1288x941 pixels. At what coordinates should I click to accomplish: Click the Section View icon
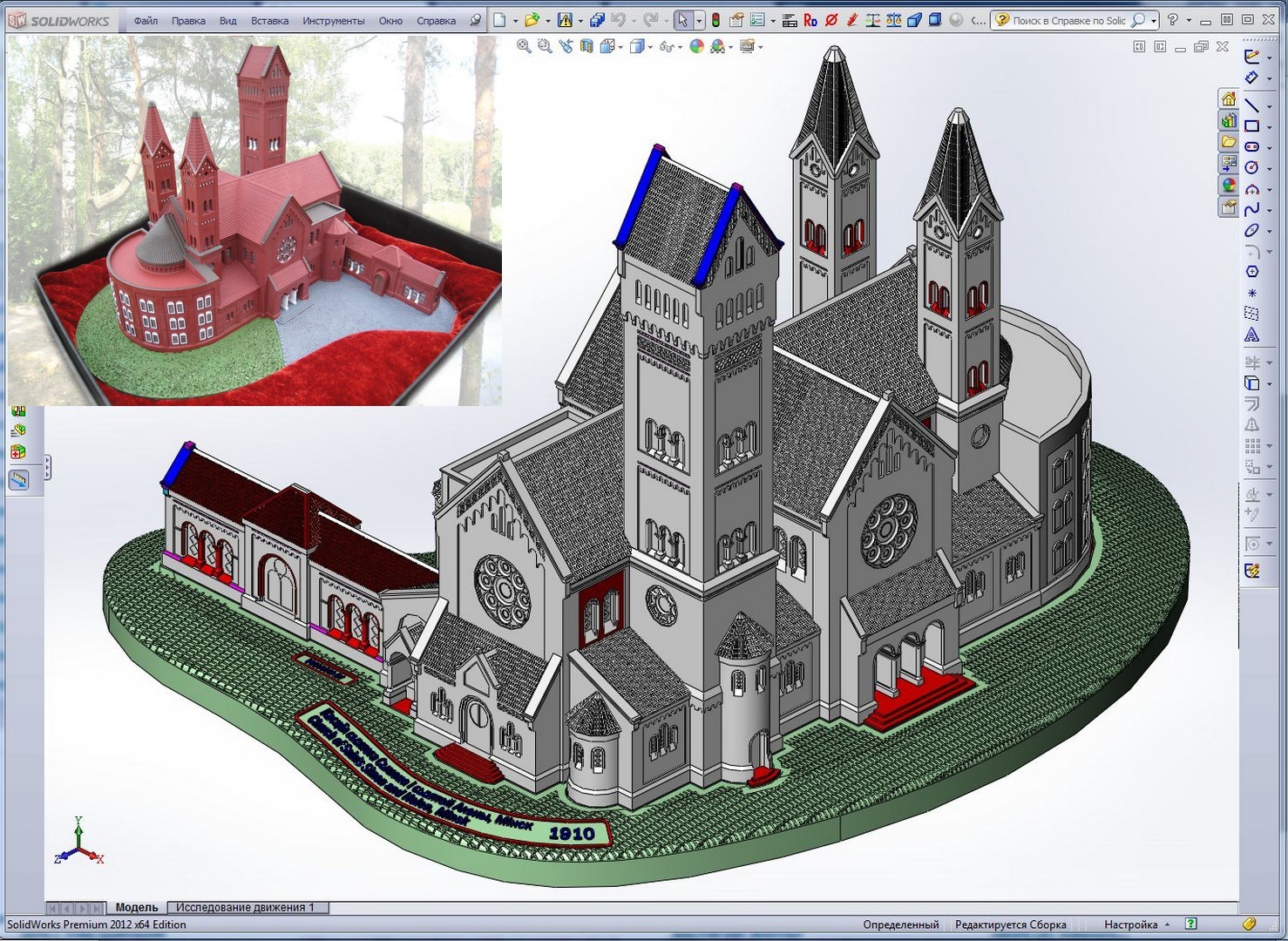[586, 46]
